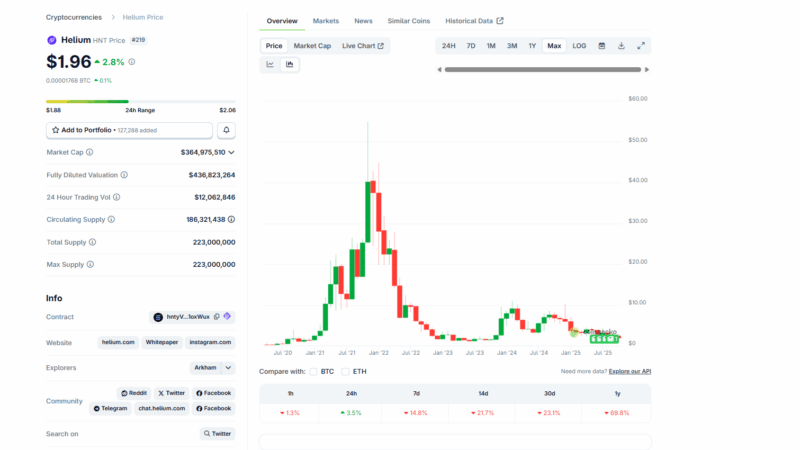Viewport: 800px width, 450px height.
Task: Click Add to Portfolio button
Action: 130,130
